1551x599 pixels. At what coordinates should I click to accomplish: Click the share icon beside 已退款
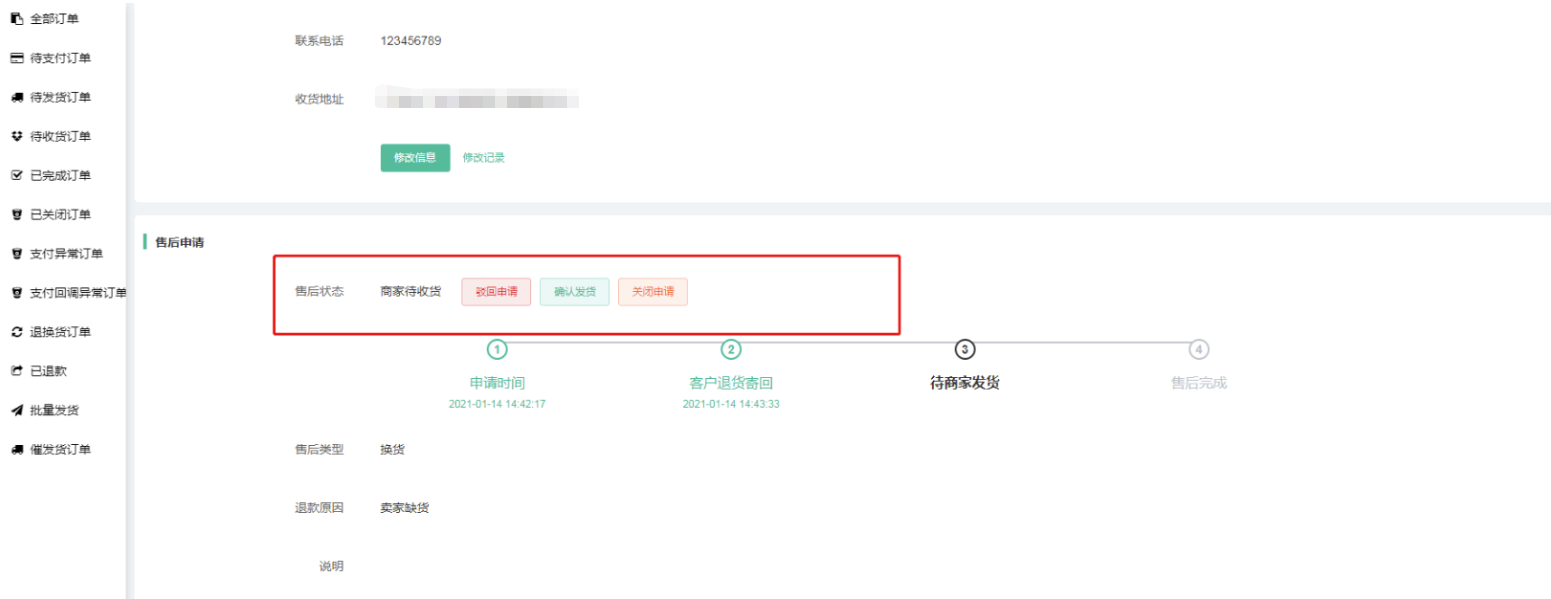tap(16, 371)
